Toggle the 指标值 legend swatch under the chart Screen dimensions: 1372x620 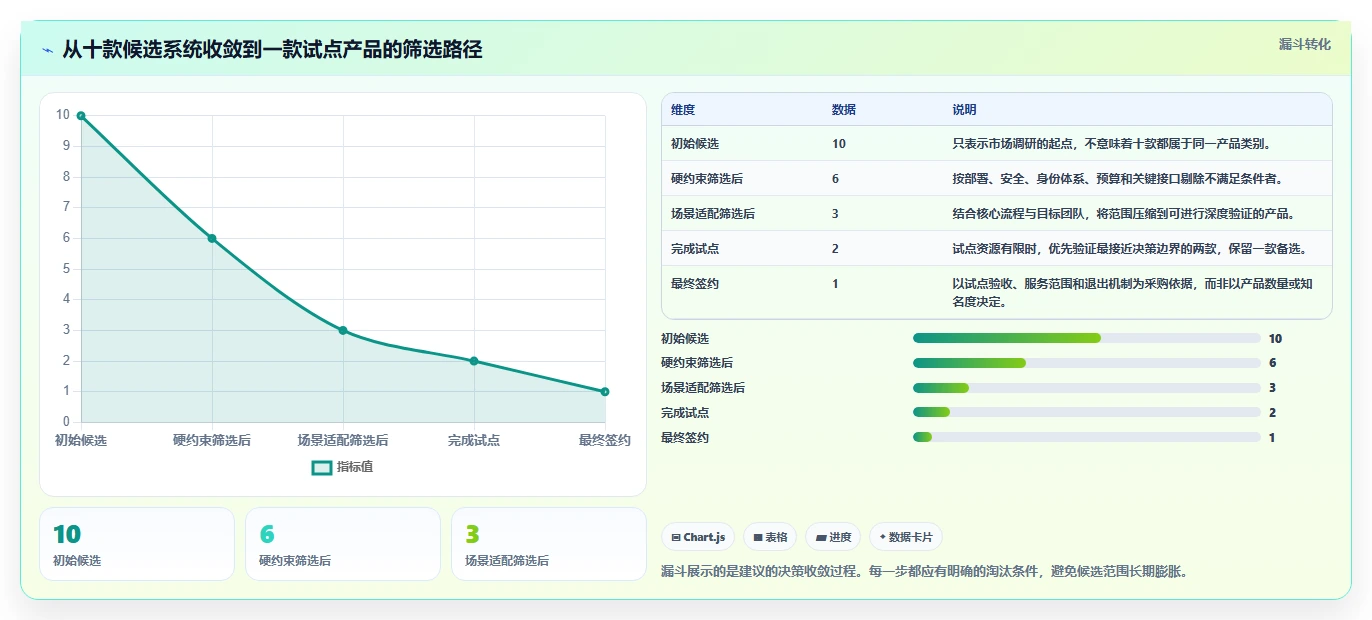click(x=321, y=467)
